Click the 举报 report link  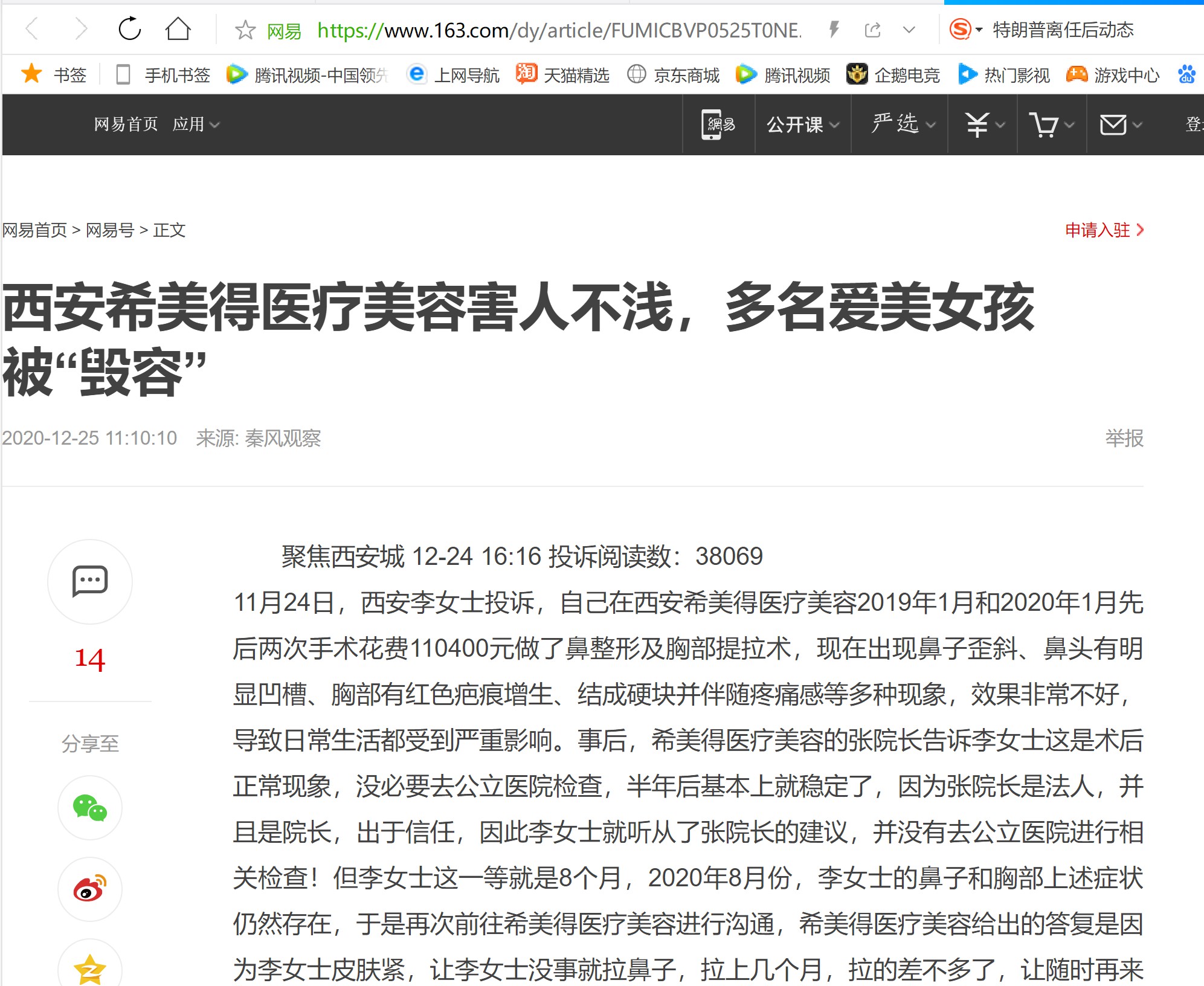click(1124, 438)
